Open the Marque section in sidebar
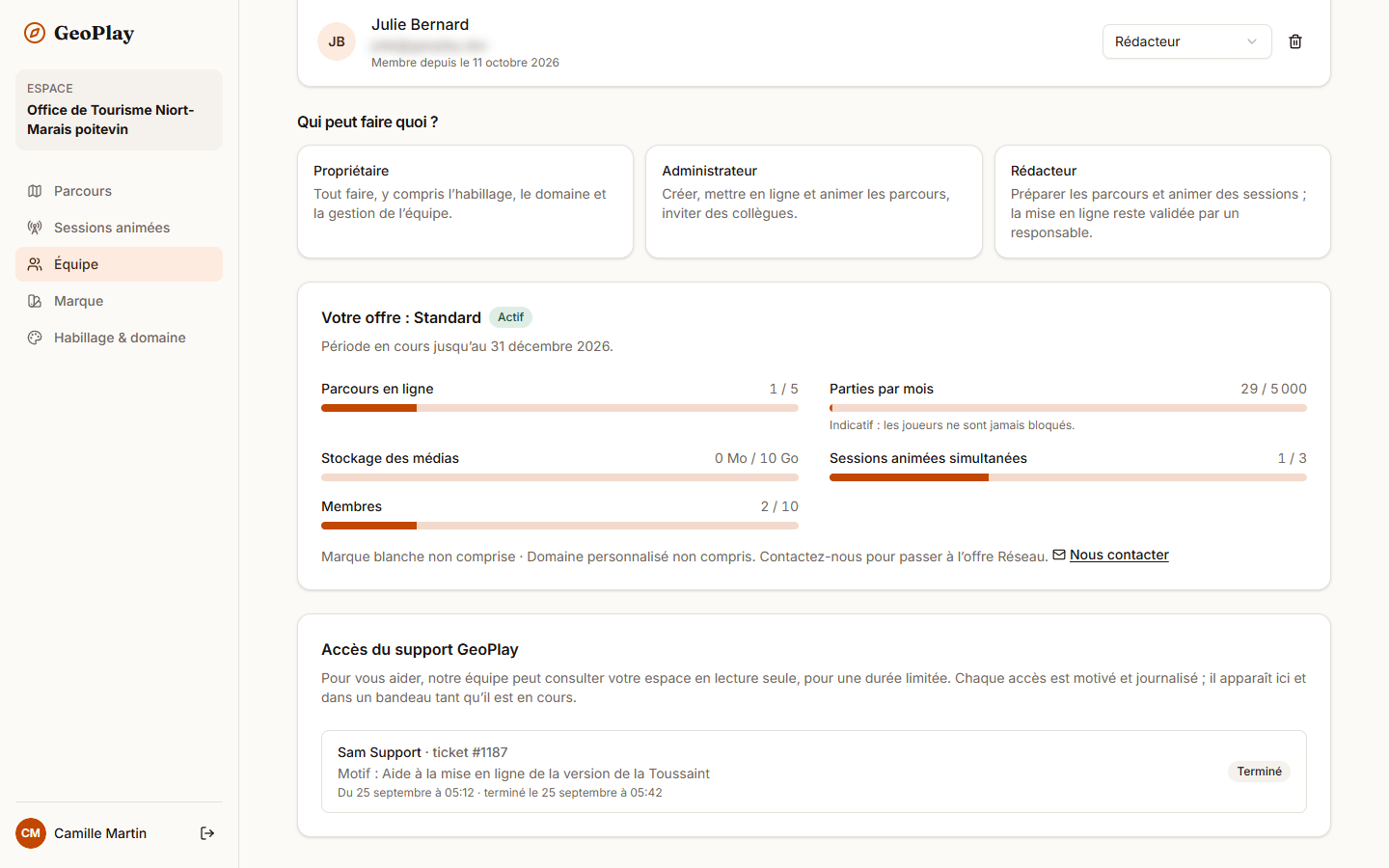Screen dimensions: 1389x868 pos(119,301)
